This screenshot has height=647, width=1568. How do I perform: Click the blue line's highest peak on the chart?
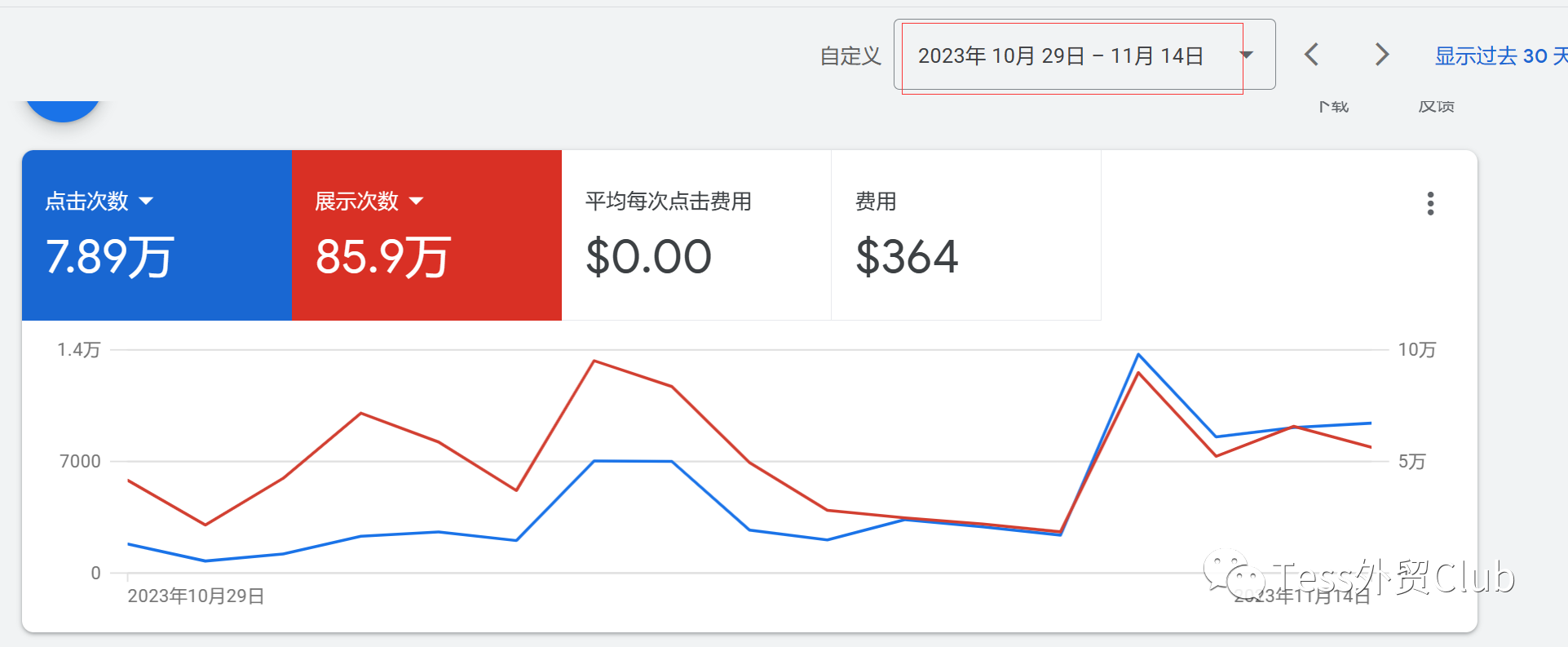point(1138,354)
